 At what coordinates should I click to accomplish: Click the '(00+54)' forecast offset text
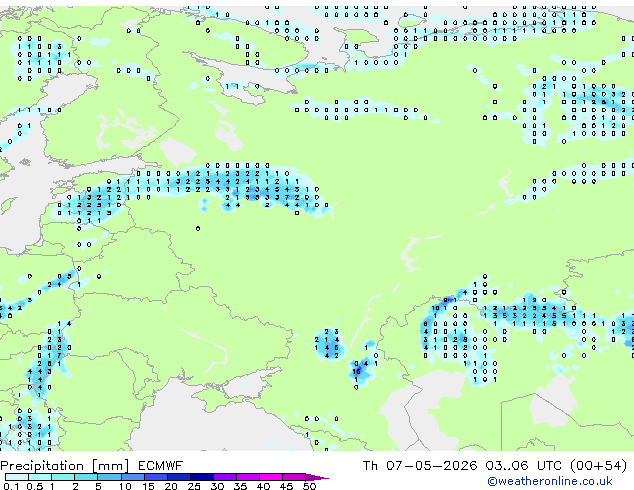[x=598, y=466]
